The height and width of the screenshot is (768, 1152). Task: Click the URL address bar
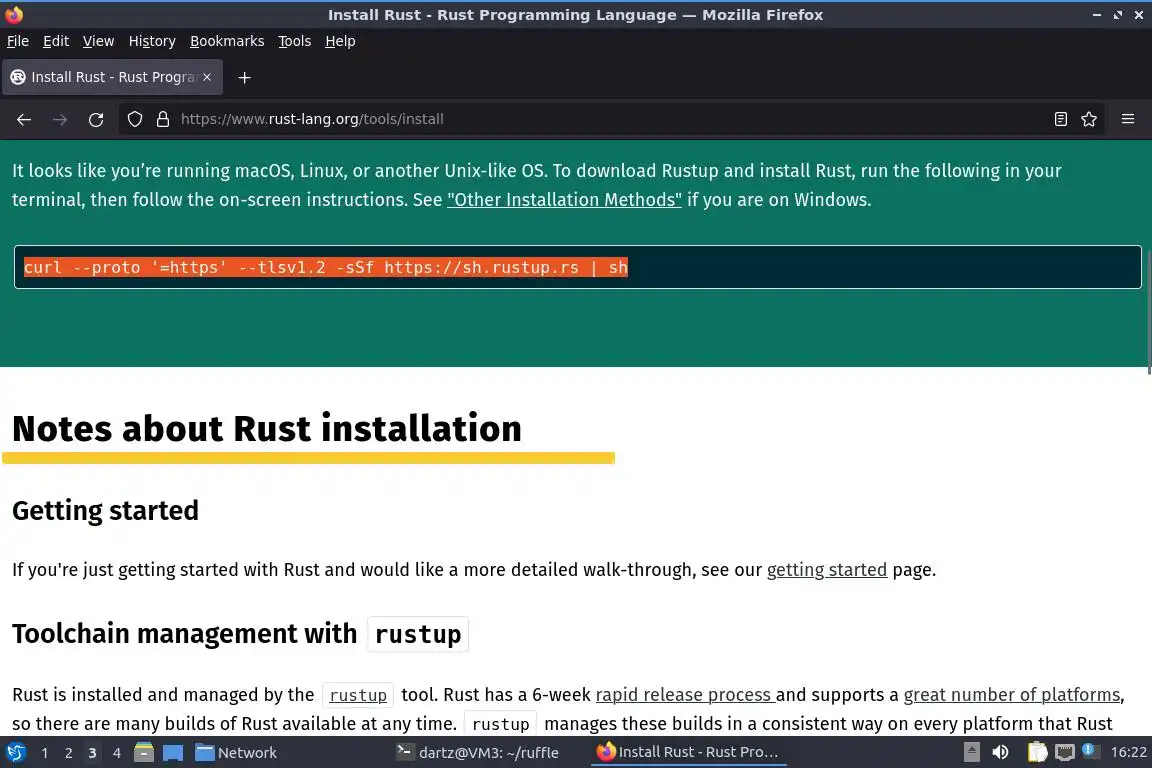610,119
